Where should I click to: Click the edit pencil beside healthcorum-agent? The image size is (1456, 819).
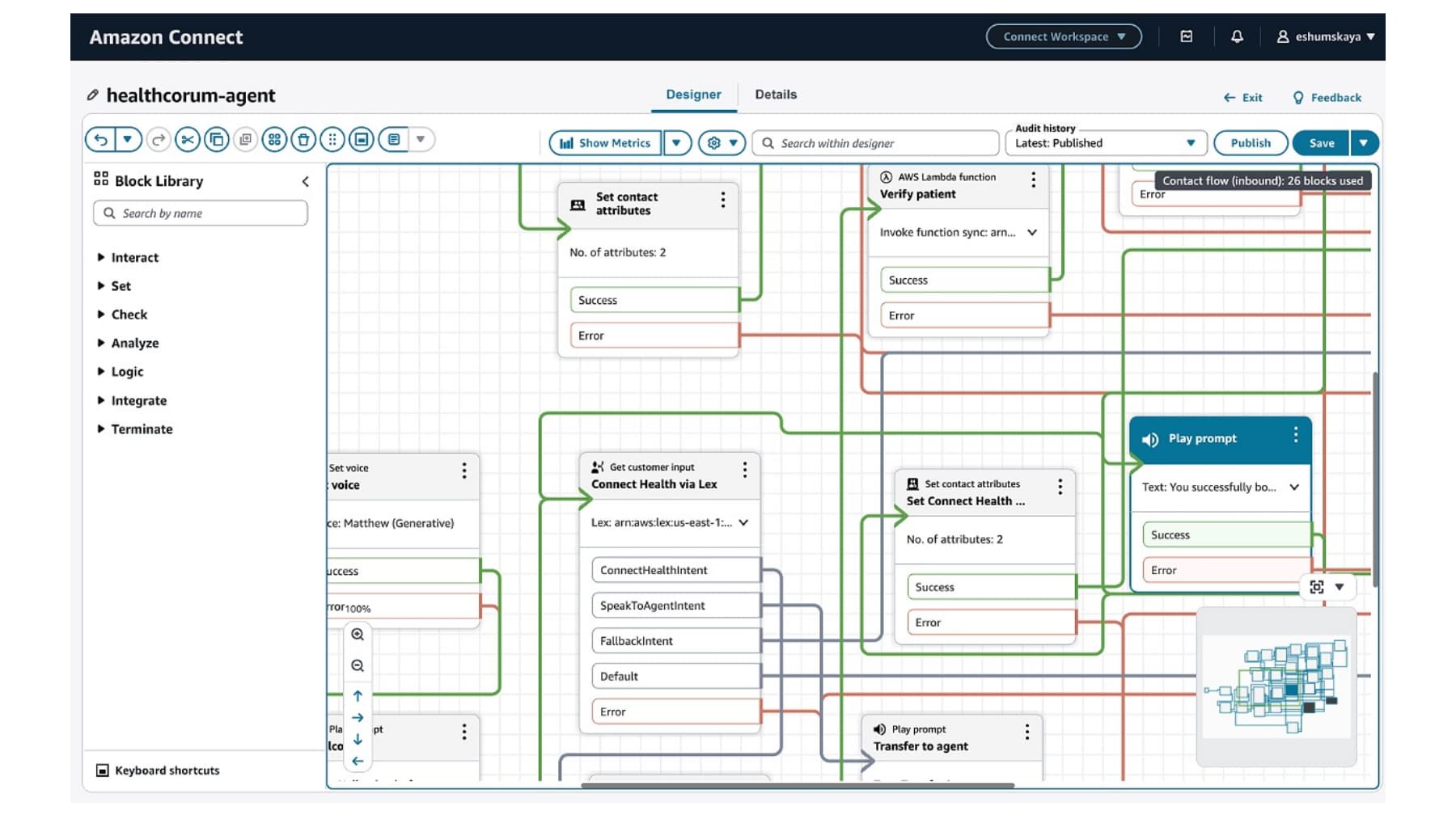click(x=93, y=95)
